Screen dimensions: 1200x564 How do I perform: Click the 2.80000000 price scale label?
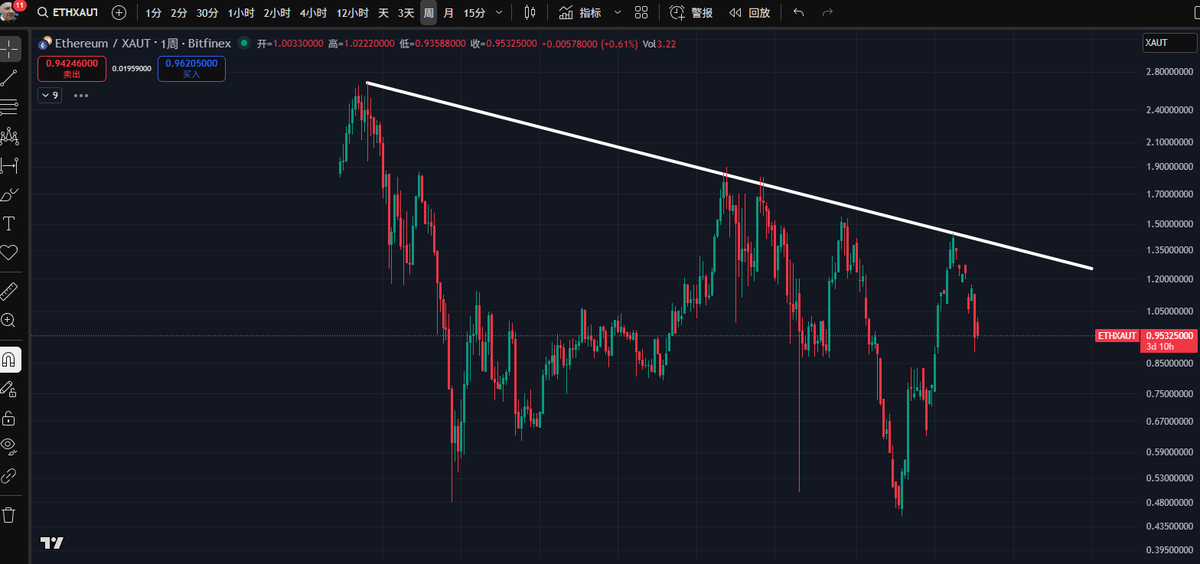(1169, 72)
